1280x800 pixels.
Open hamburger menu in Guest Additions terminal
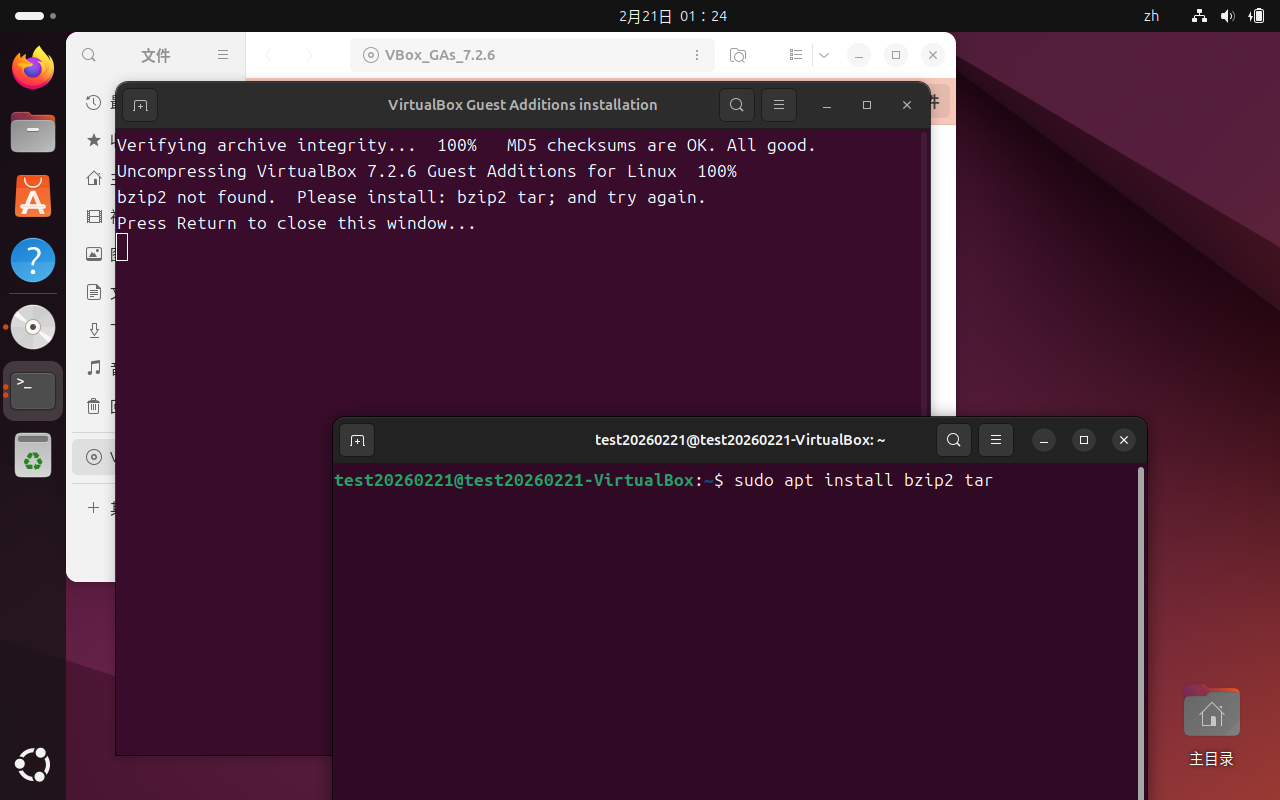(779, 105)
